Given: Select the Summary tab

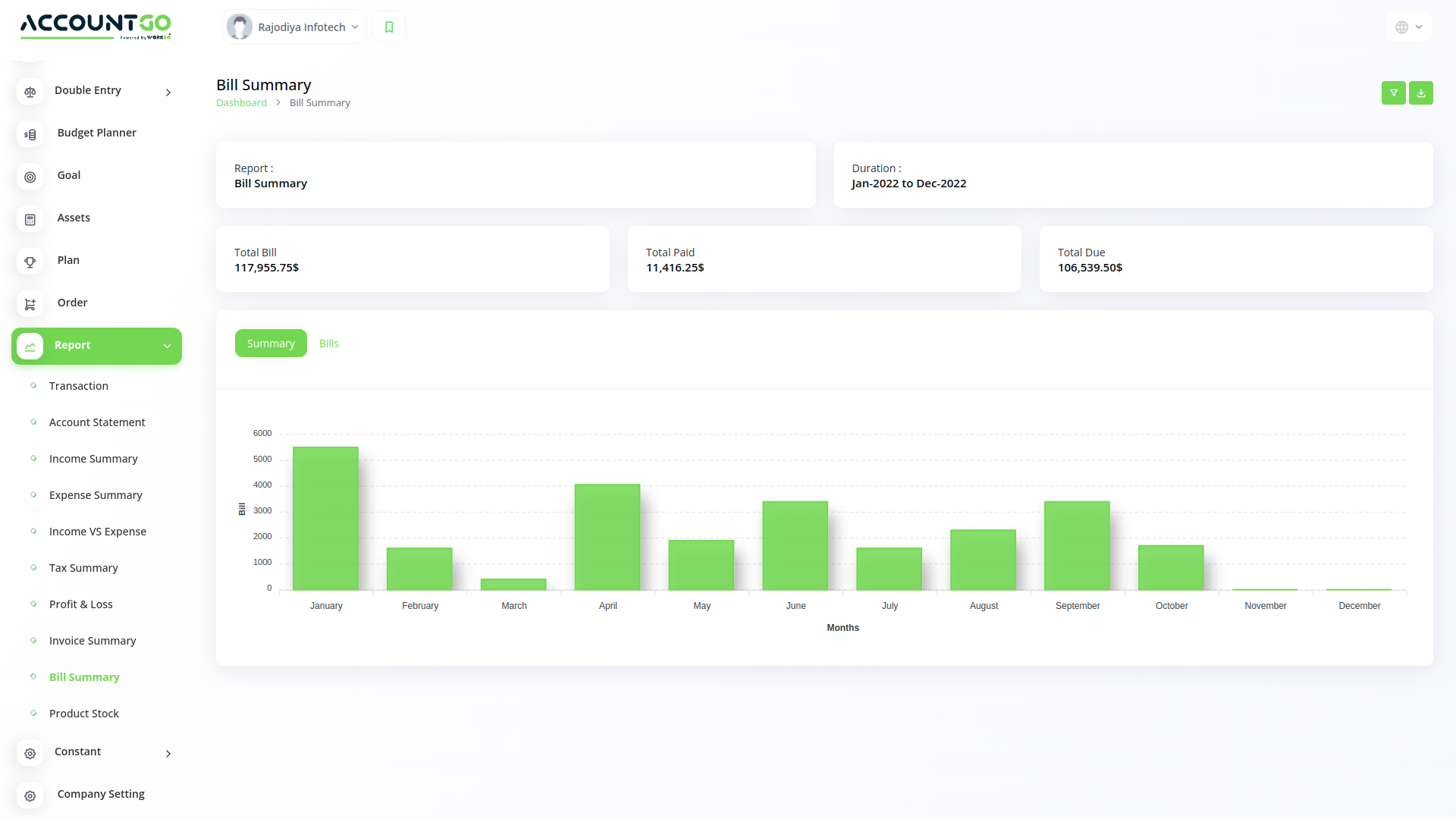Looking at the screenshot, I should coord(271,344).
